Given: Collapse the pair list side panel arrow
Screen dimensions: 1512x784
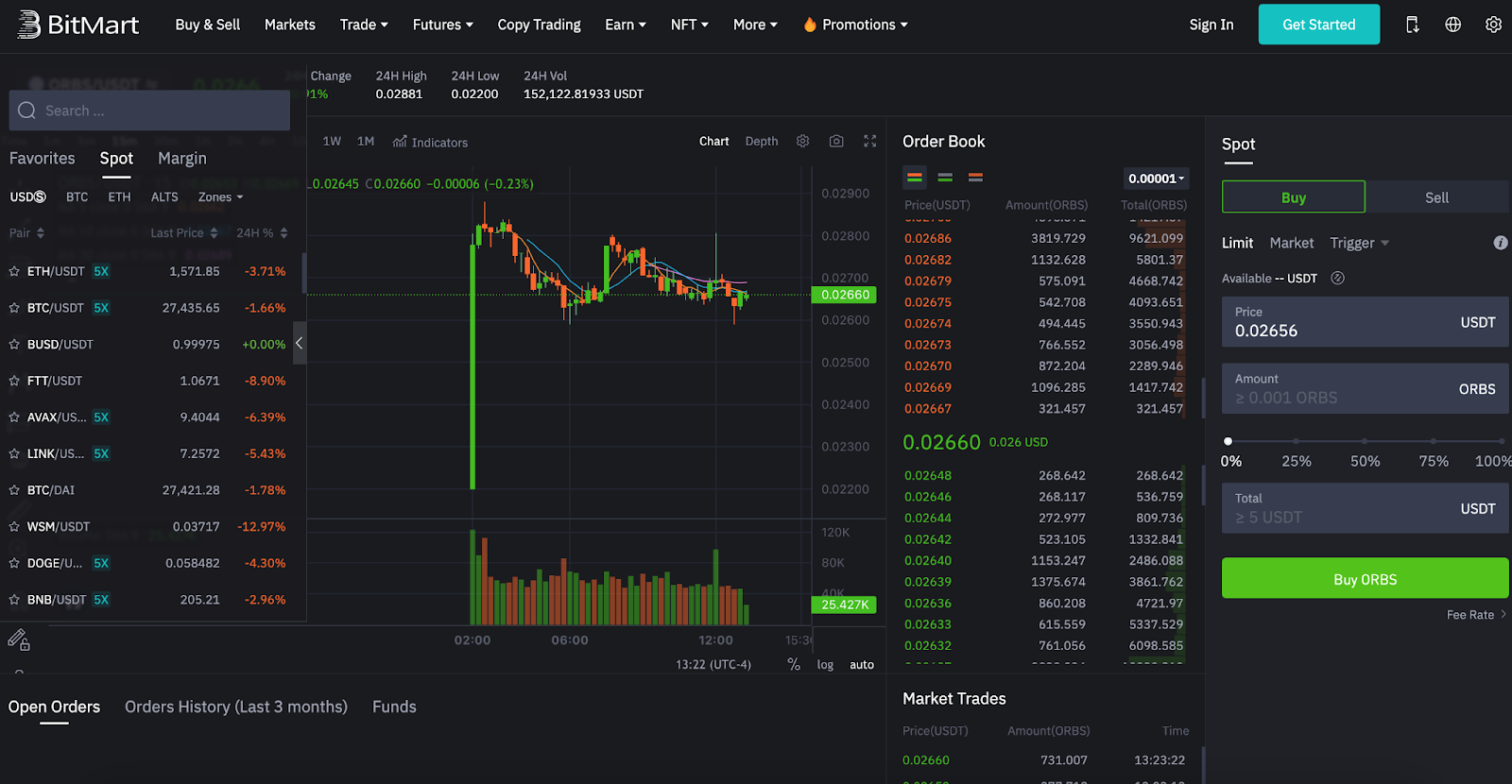Looking at the screenshot, I should 299,343.
